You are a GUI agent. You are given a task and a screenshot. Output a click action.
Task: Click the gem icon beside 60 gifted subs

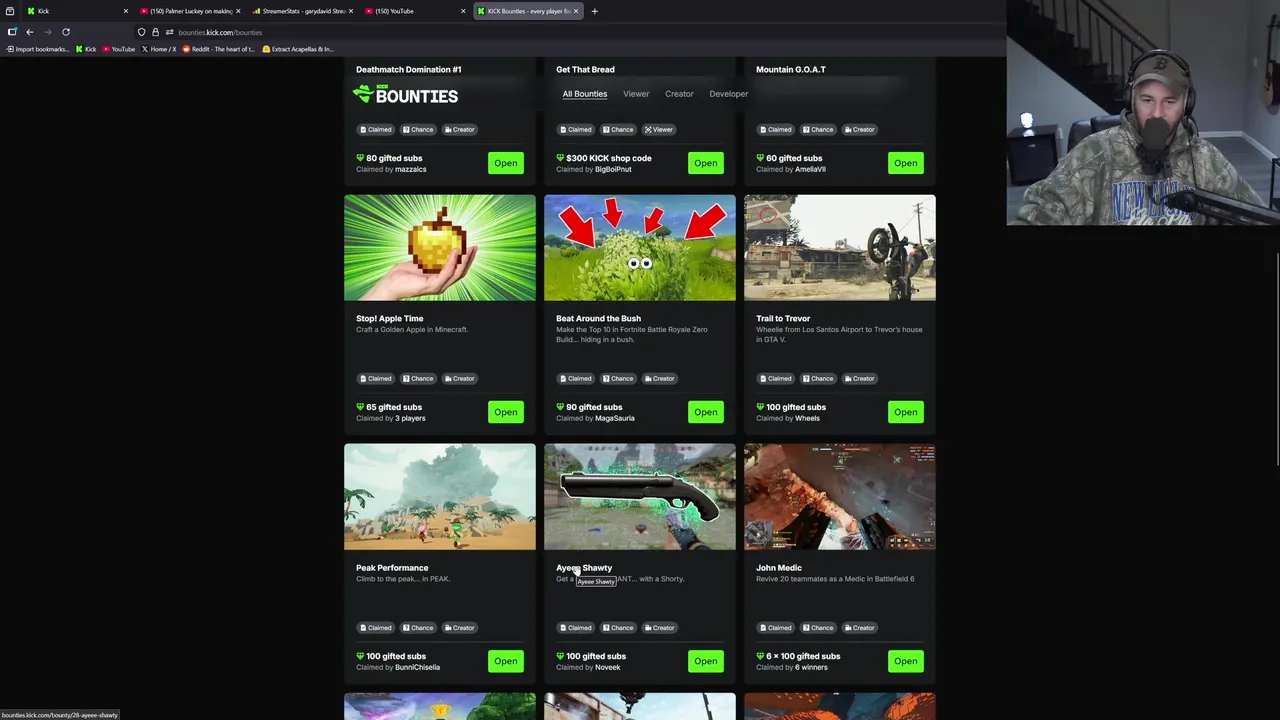click(x=760, y=158)
